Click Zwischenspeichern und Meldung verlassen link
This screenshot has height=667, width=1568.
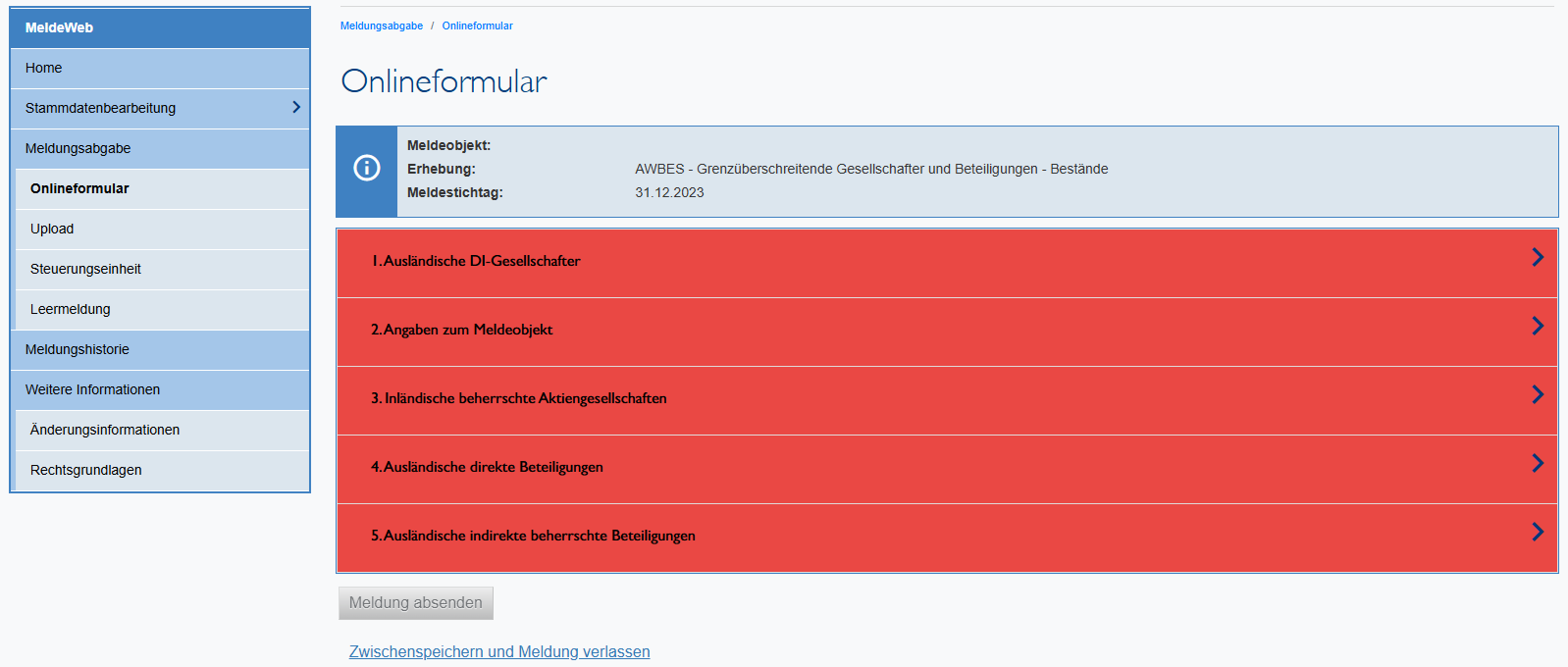(x=499, y=651)
